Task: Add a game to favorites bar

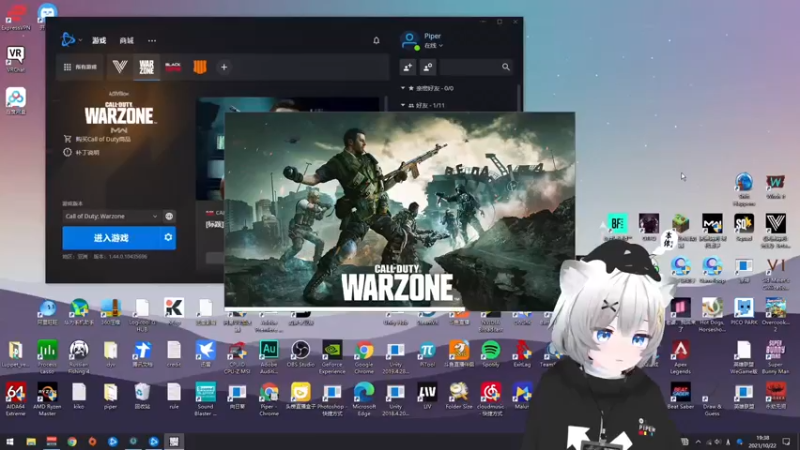Action: [224, 67]
